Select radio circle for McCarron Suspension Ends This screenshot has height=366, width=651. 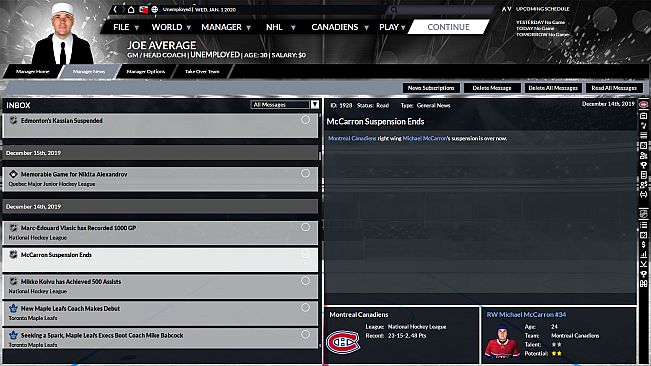click(x=306, y=254)
